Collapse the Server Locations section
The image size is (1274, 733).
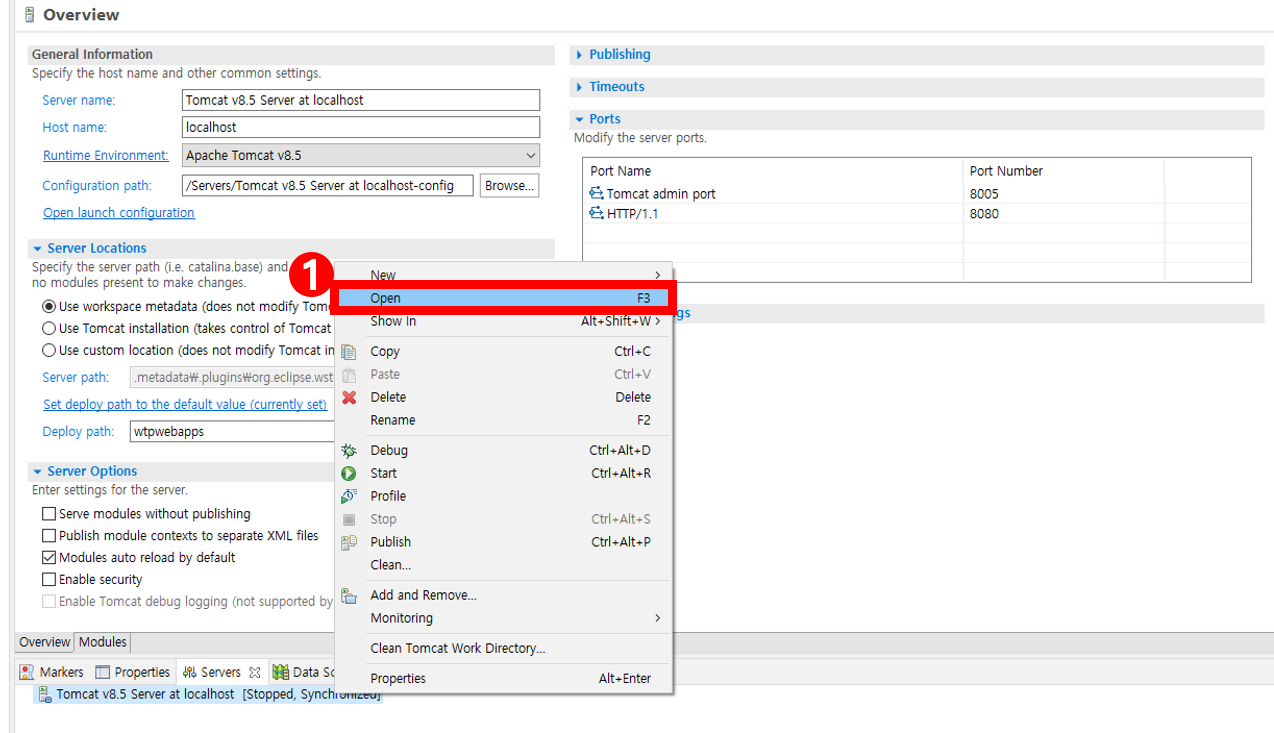37,248
